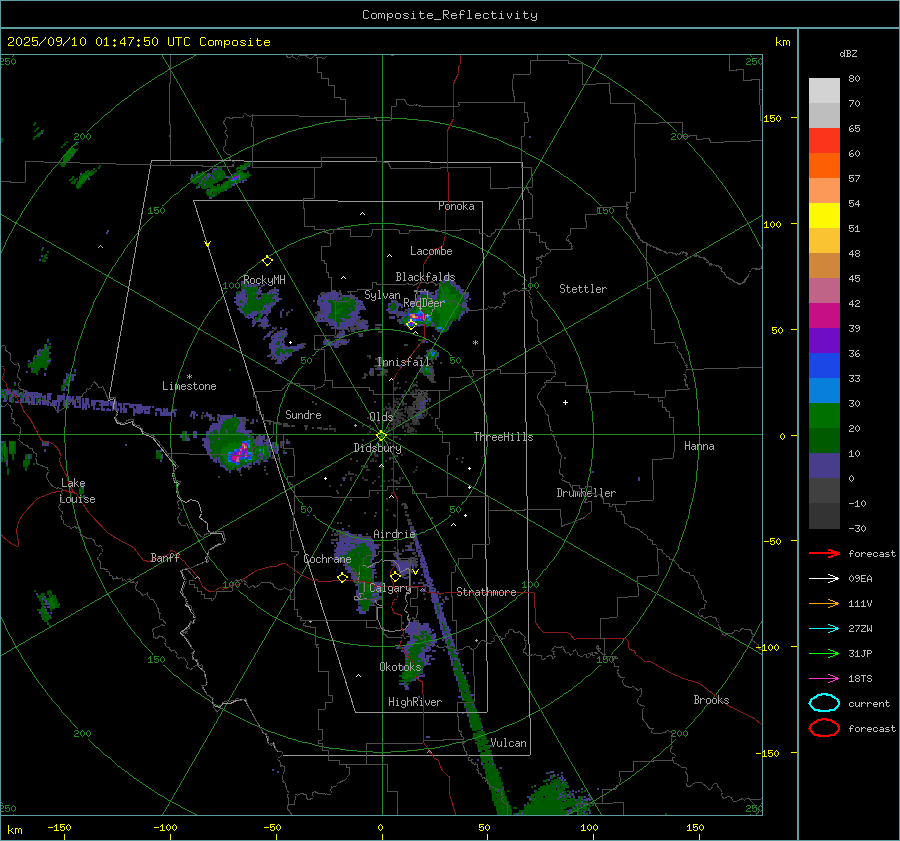Click the red forecast ellipse icon
This screenshot has height=841, width=900.
[x=824, y=728]
